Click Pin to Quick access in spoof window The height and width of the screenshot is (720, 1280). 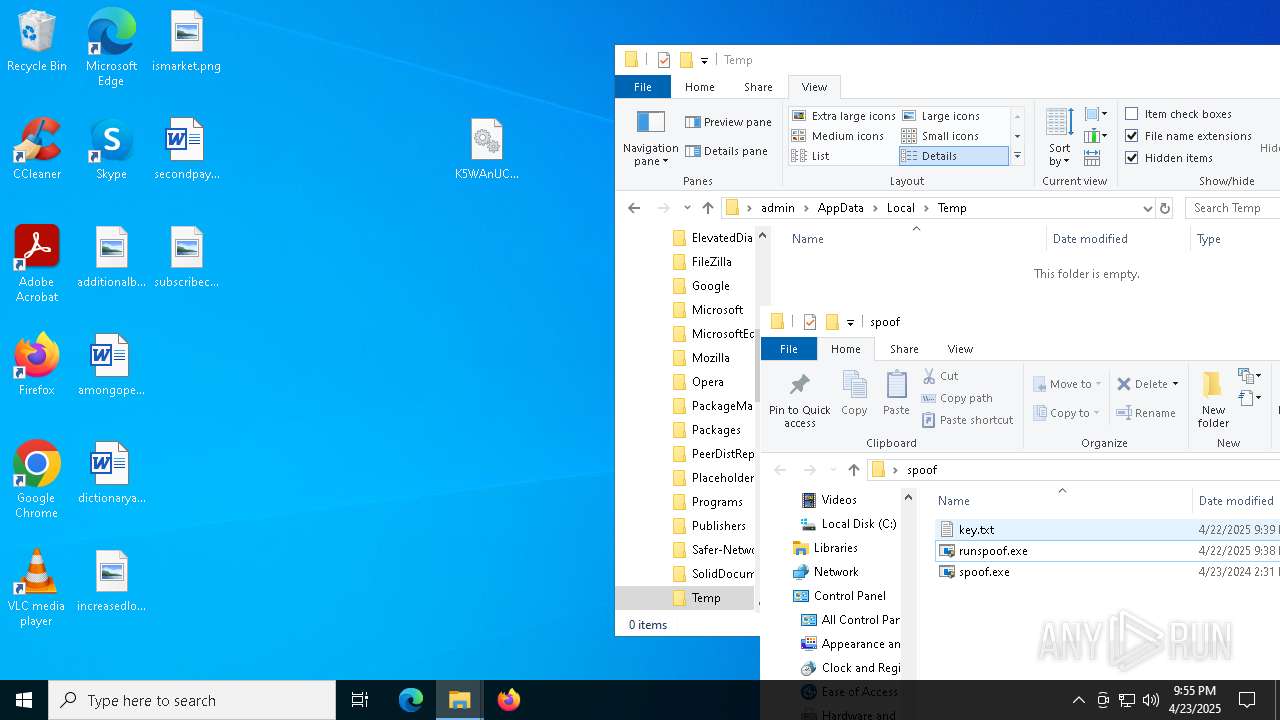pyautogui.click(x=800, y=400)
